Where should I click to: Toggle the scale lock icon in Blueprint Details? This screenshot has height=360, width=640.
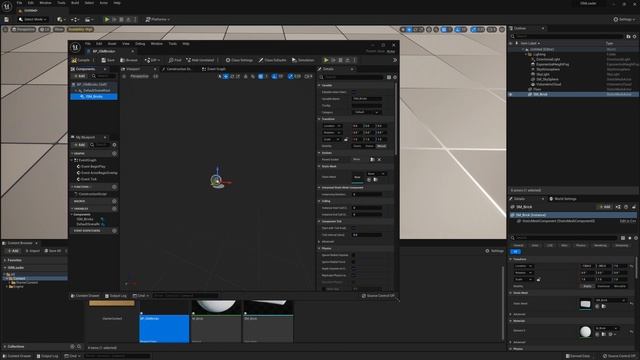point(346,140)
